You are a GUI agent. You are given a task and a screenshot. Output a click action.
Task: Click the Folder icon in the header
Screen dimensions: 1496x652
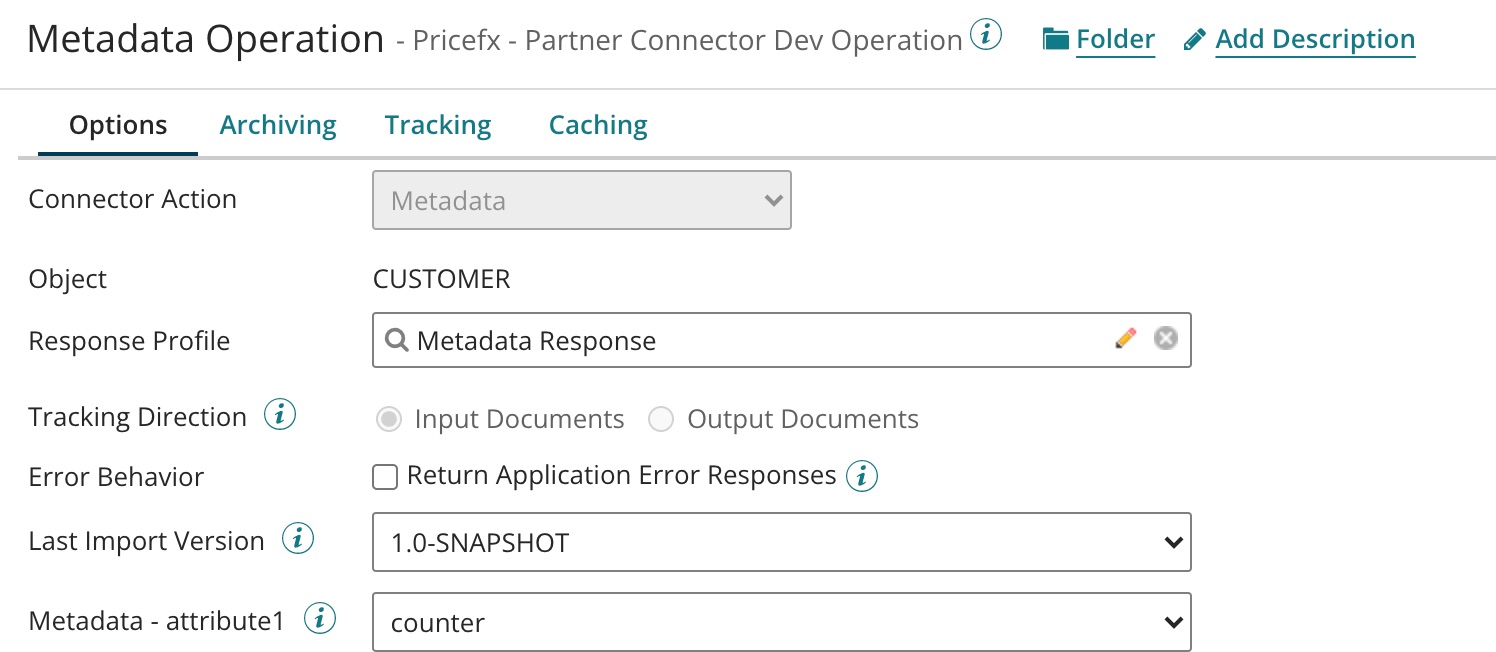pos(1056,38)
